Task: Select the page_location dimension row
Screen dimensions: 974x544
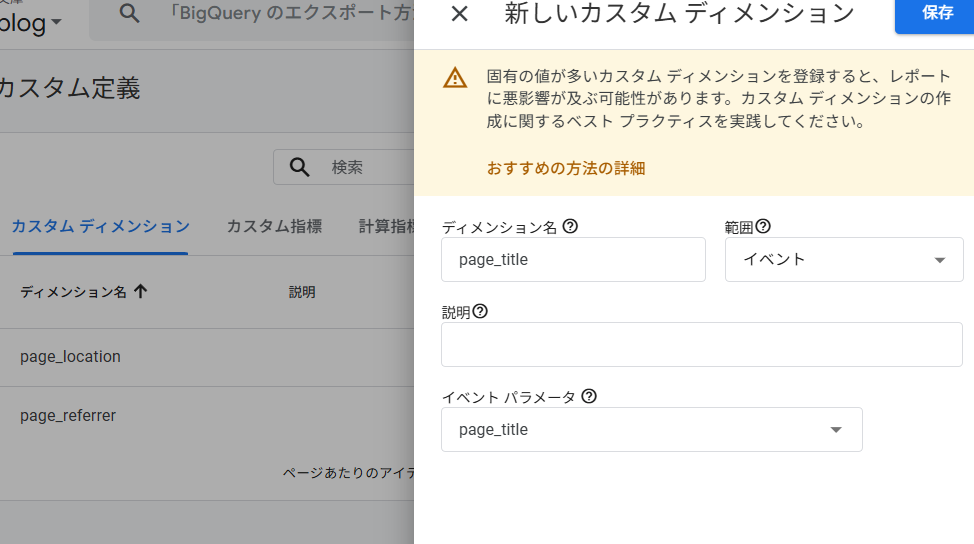Action: (x=70, y=357)
